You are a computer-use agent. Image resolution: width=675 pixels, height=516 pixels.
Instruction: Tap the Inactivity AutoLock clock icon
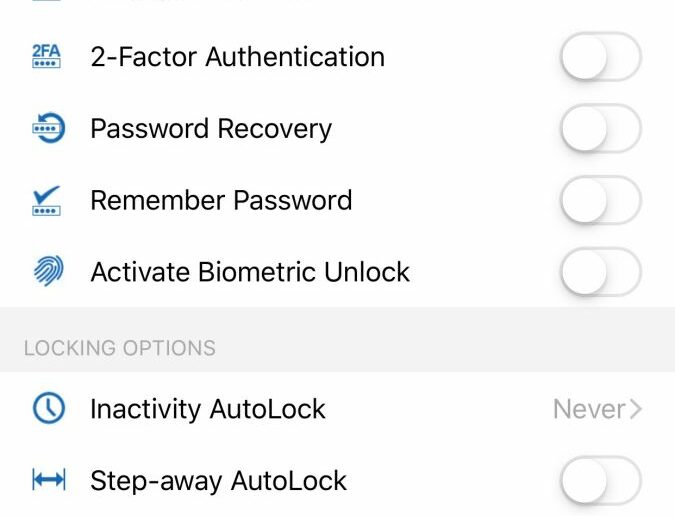pyautogui.click(x=49, y=408)
